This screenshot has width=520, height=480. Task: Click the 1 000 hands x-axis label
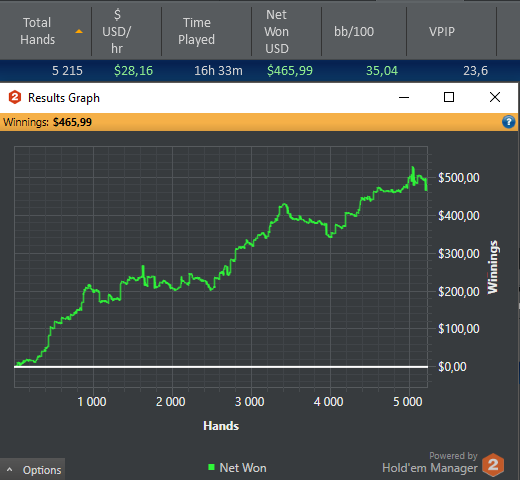coord(92,402)
